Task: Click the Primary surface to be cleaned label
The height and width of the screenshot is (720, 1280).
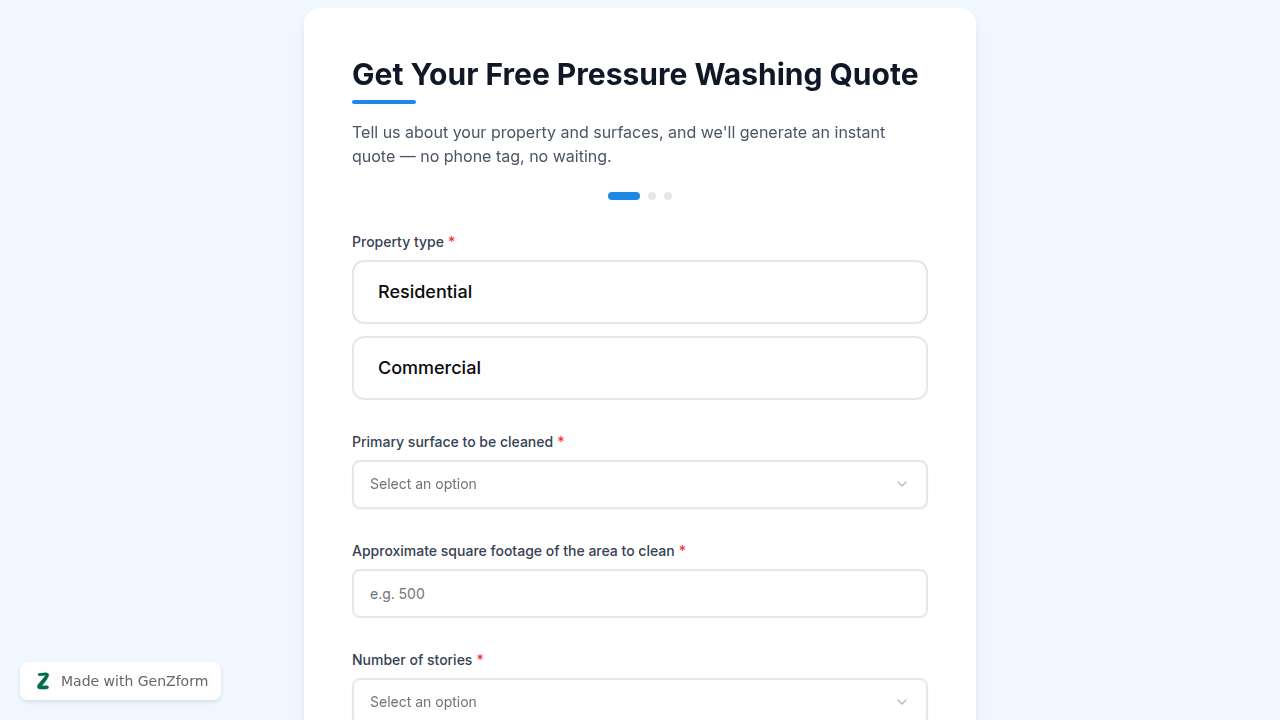Action: 452,442
